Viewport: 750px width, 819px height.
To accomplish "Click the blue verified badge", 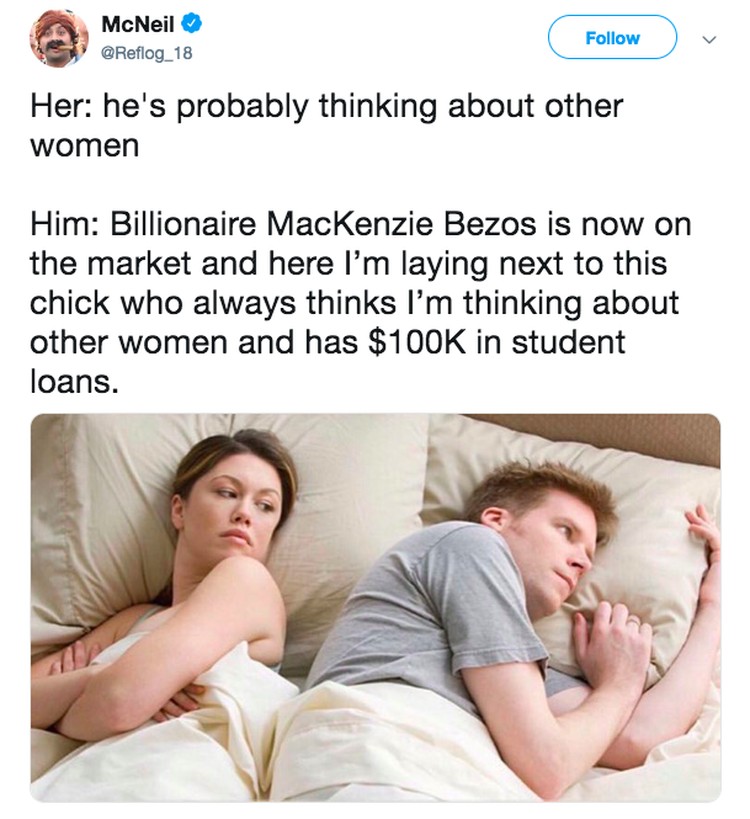I will pos(191,24).
